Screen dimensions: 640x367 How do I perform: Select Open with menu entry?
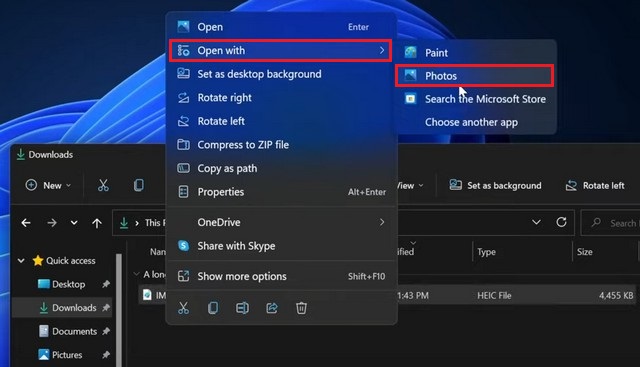click(x=281, y=51)
